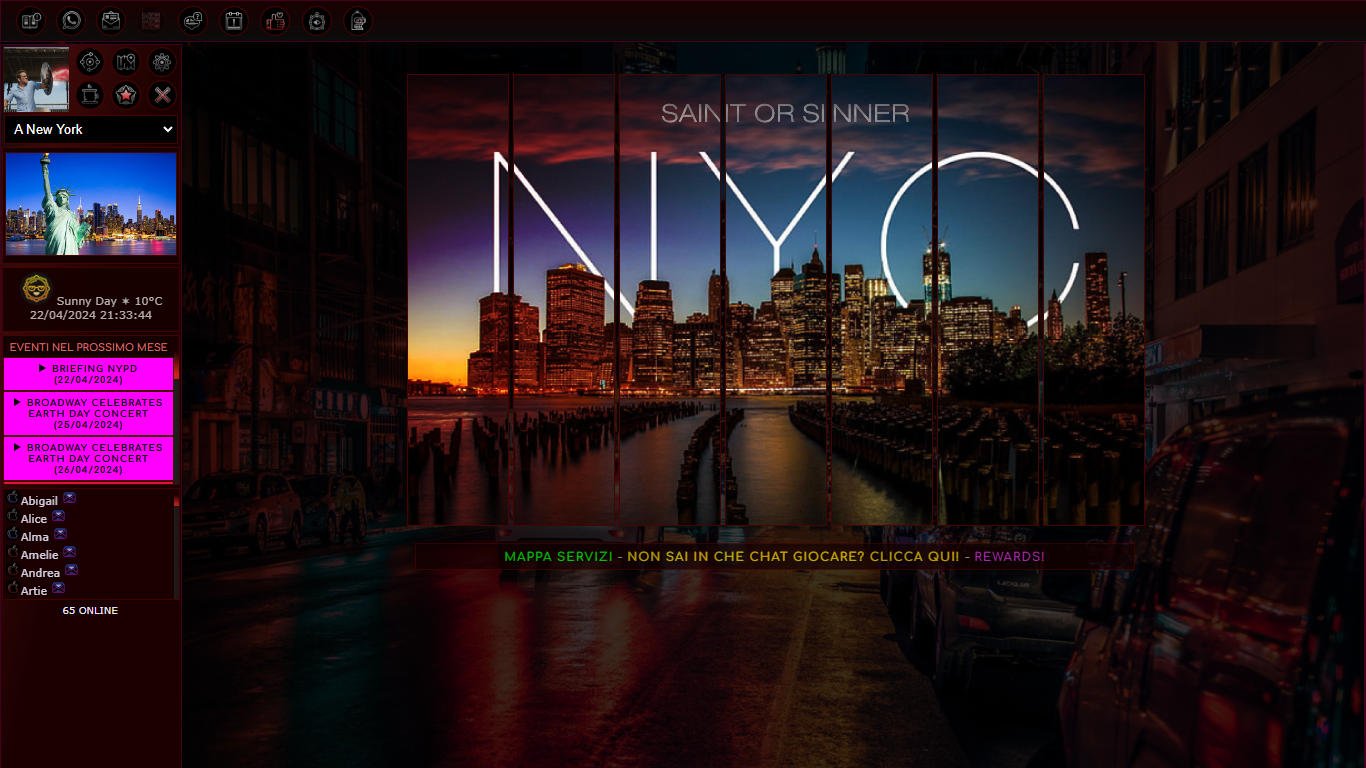
Task: Click the events list scrollbar
Action: point(177,420)
